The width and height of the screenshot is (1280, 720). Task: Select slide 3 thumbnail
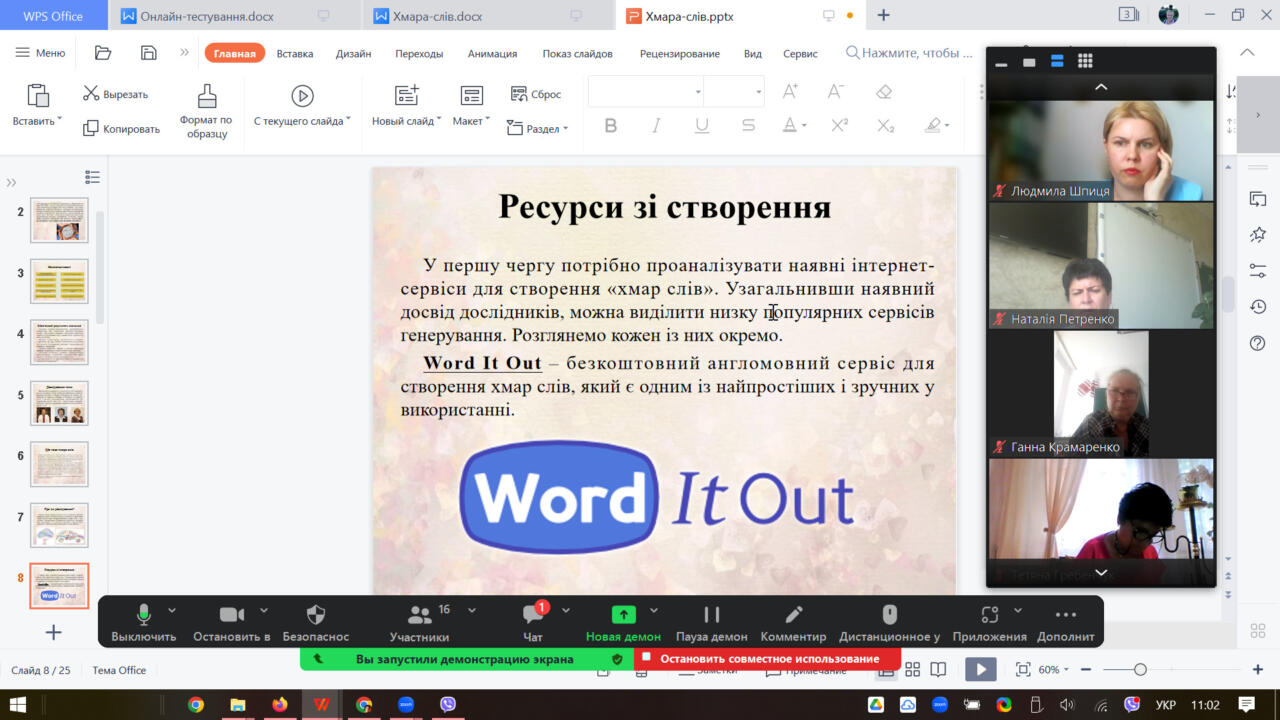(59, 281)
